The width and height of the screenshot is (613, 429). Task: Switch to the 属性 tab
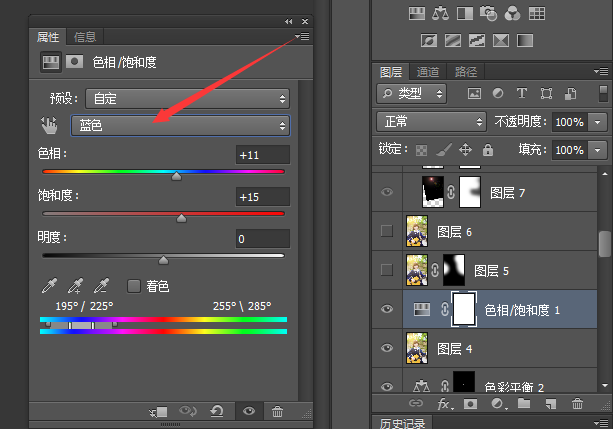point(48,37)
